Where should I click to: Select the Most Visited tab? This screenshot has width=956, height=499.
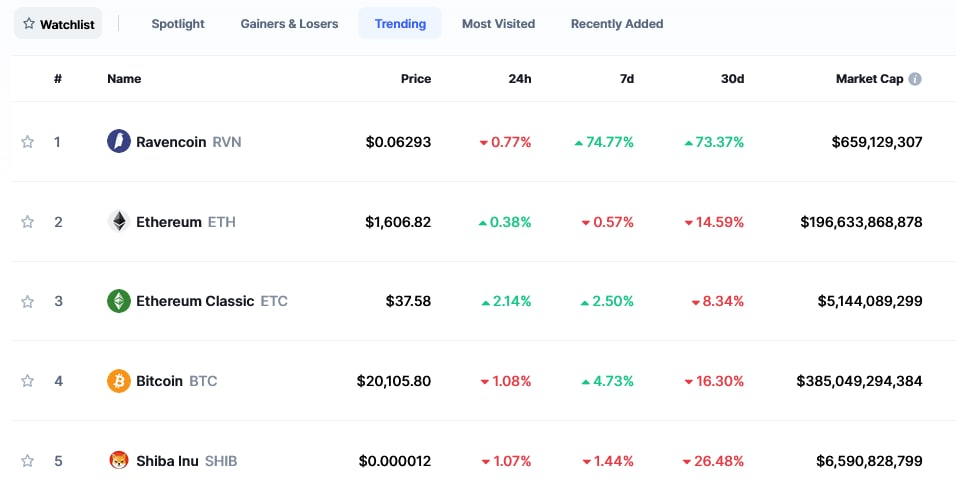pos(498,23)
